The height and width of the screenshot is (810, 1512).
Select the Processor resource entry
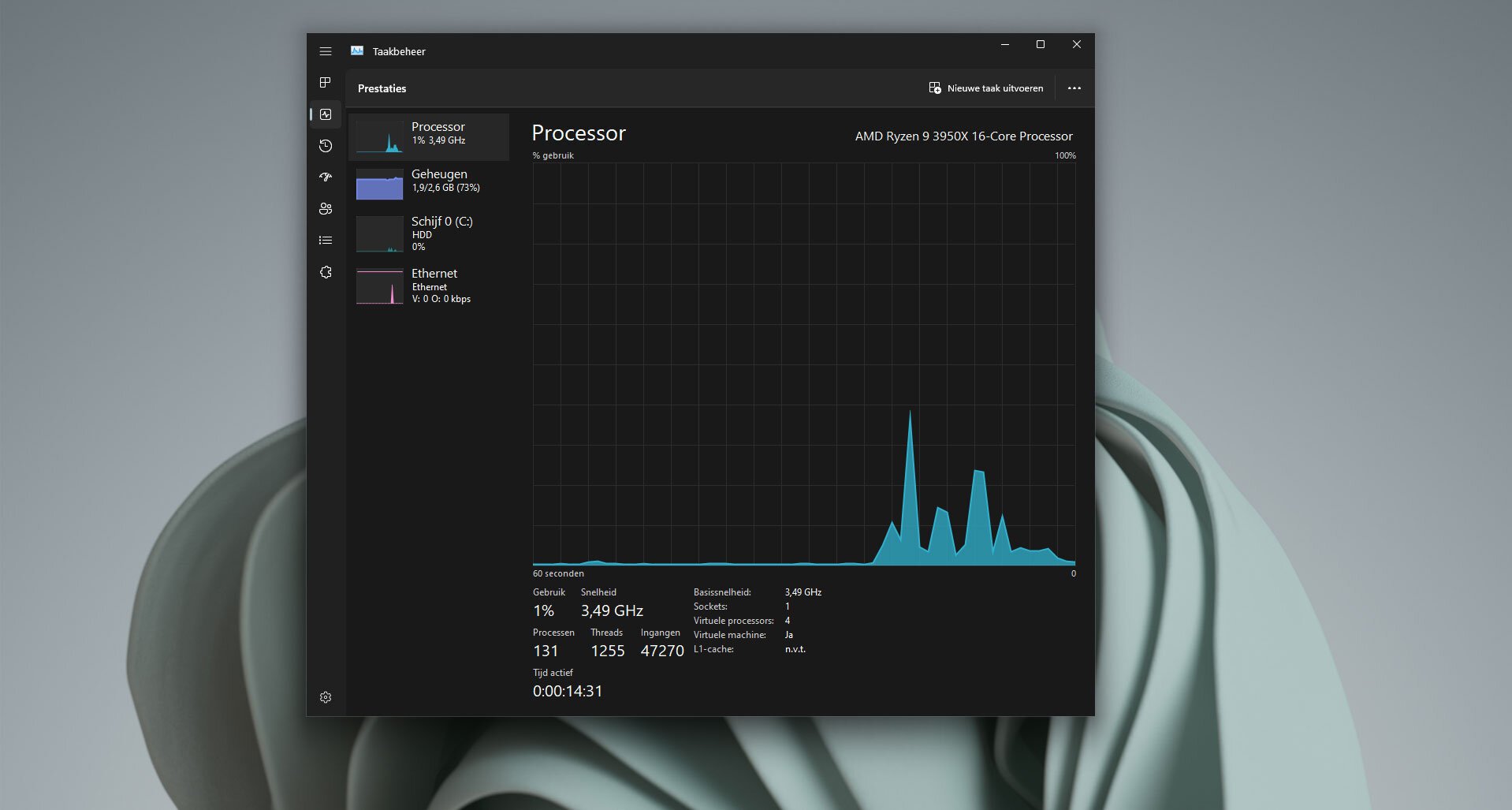click(x=429, y=137)
